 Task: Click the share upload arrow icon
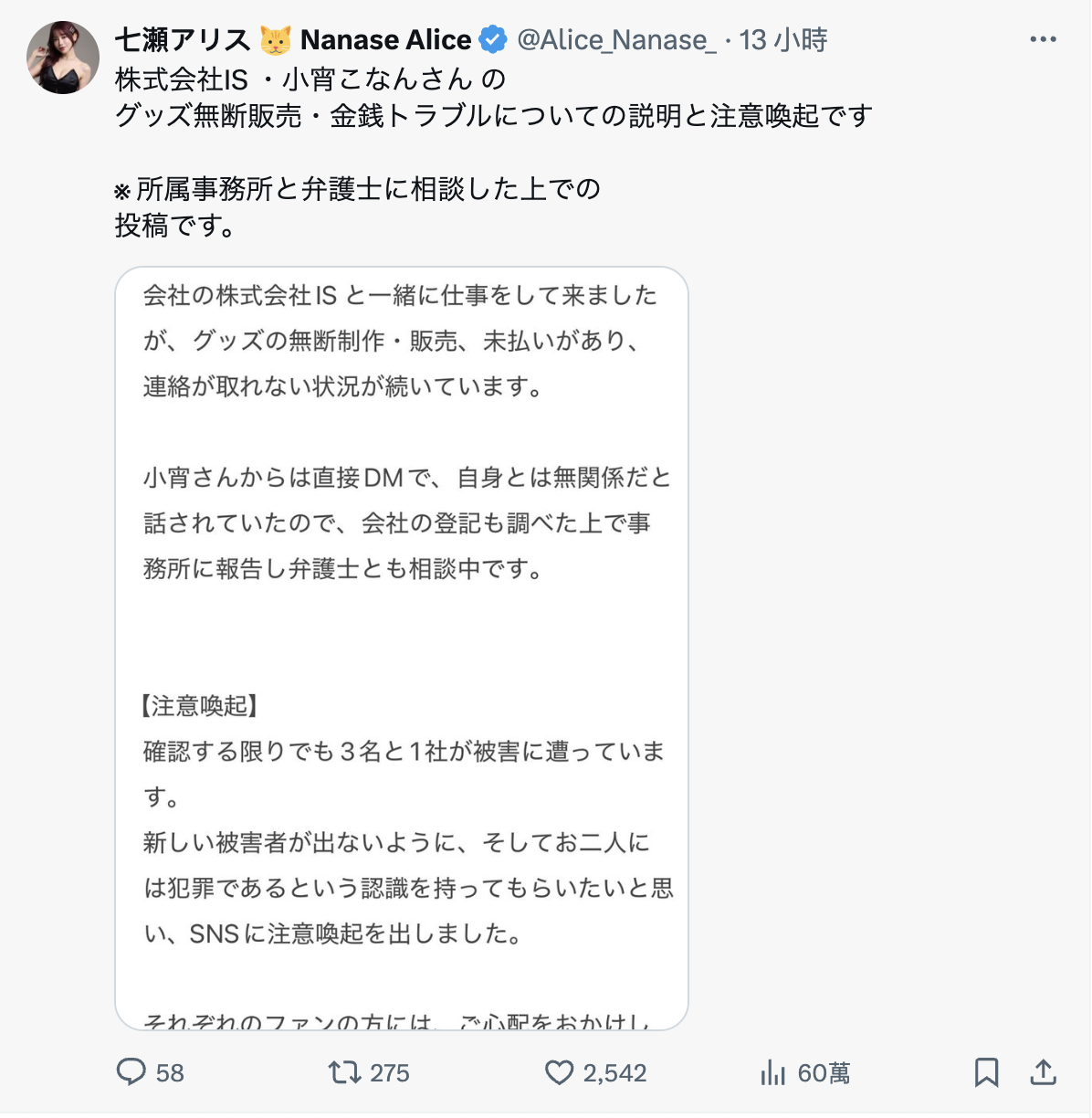click(x=1043, y=1071)
